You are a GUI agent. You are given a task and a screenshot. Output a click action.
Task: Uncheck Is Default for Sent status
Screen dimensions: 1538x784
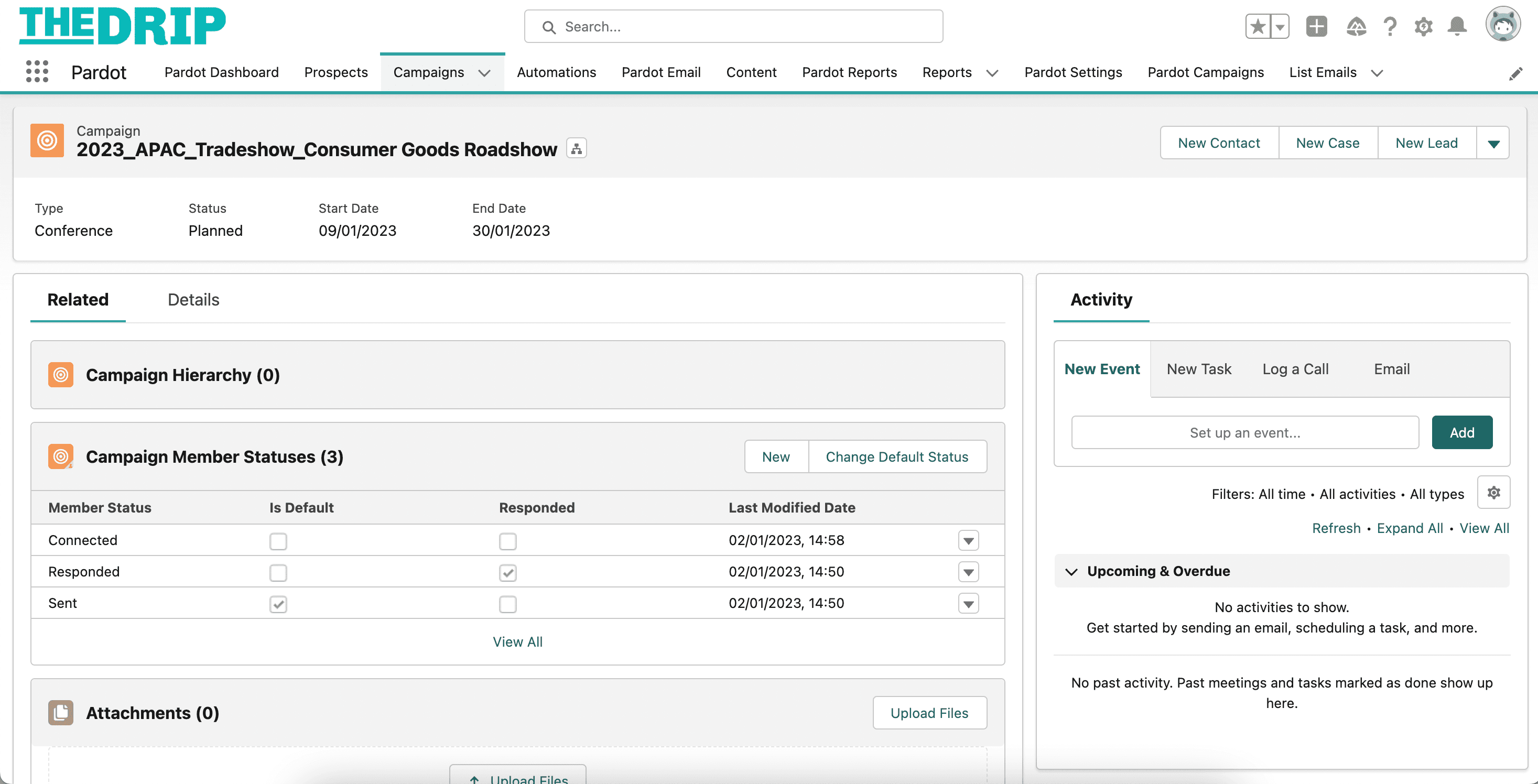(278, 604)
